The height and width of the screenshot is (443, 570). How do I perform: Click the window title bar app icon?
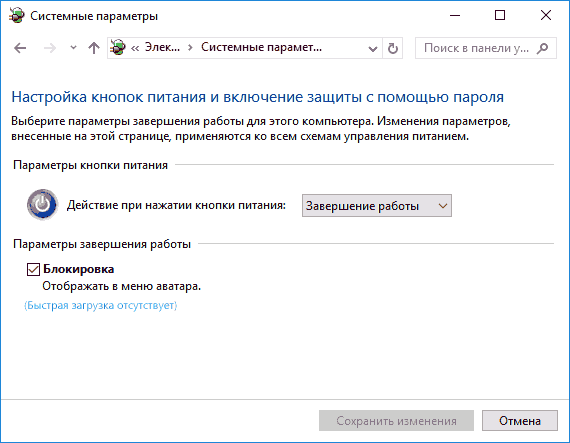tap(17, 16)
